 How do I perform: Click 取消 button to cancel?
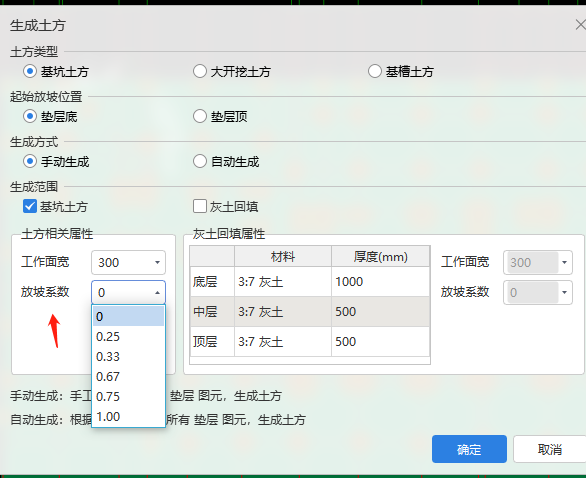point(549,449)
